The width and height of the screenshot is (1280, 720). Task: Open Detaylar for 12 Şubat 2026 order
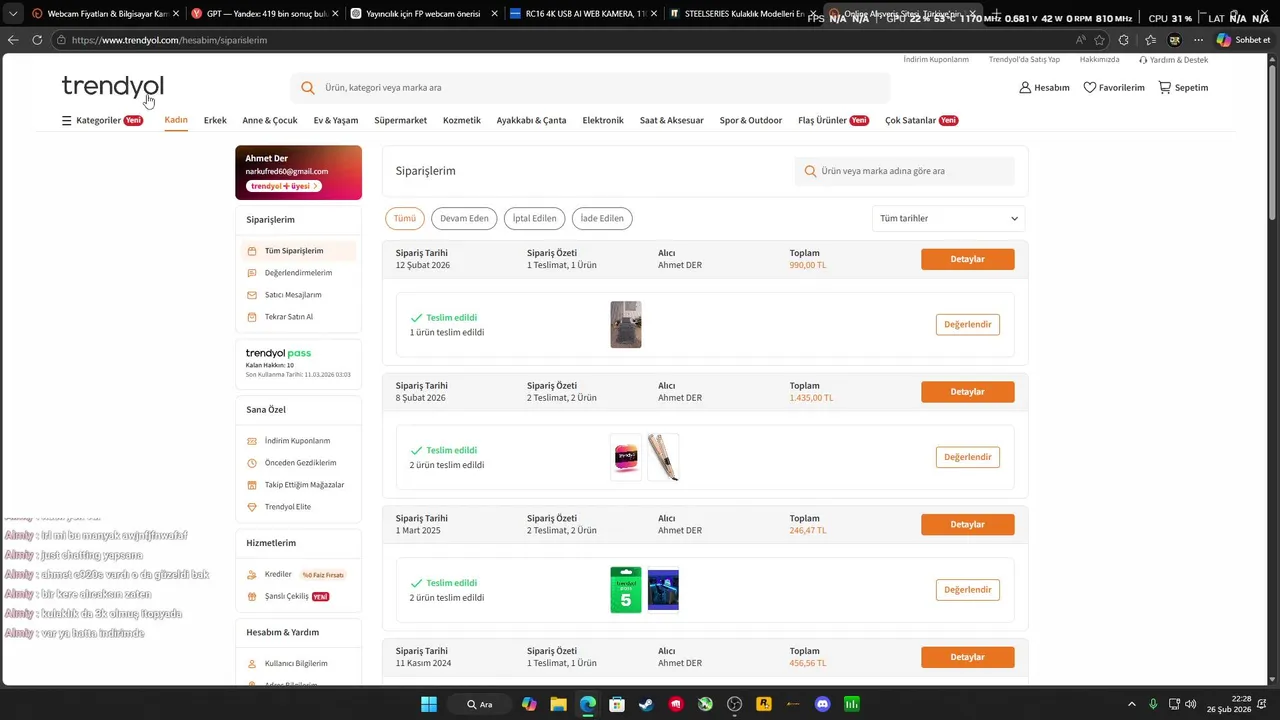coord(968,259)
